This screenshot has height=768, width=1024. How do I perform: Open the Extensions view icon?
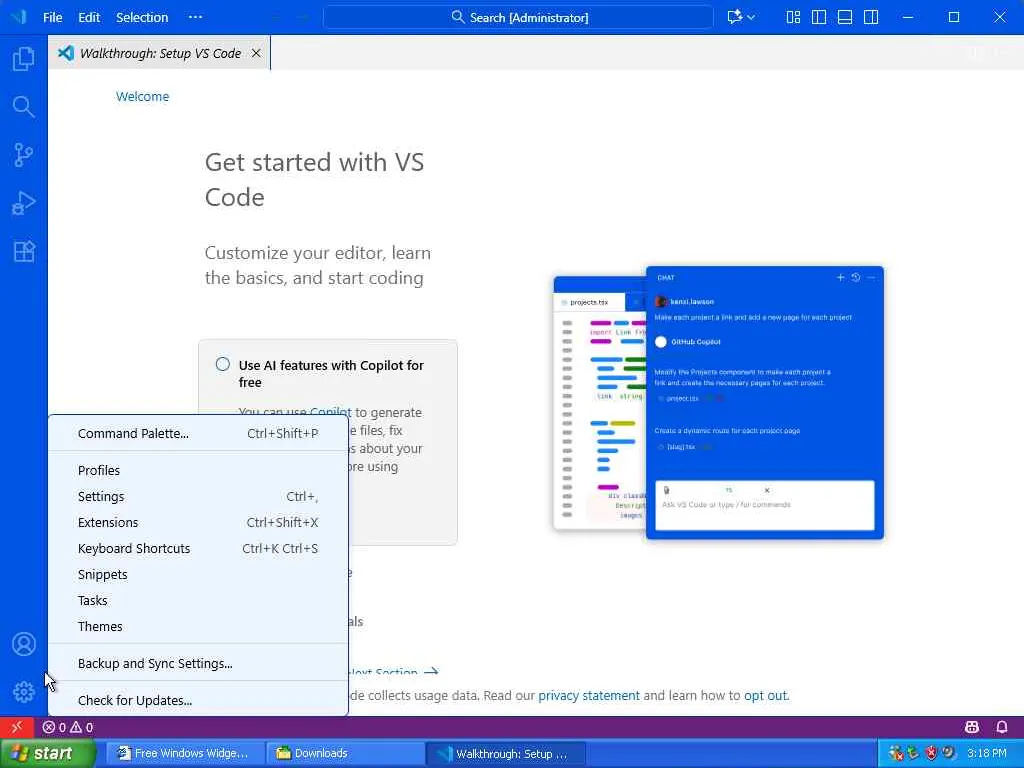tap(24, 251)
